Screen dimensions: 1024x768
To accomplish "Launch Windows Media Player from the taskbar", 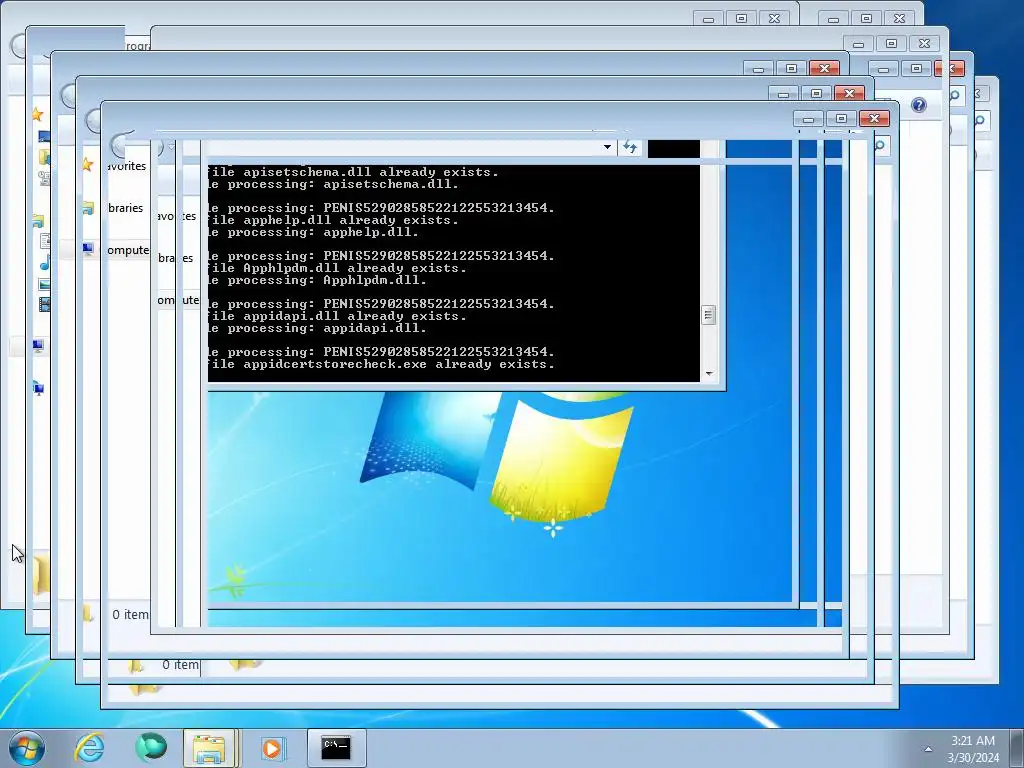I will click(272, 748).
